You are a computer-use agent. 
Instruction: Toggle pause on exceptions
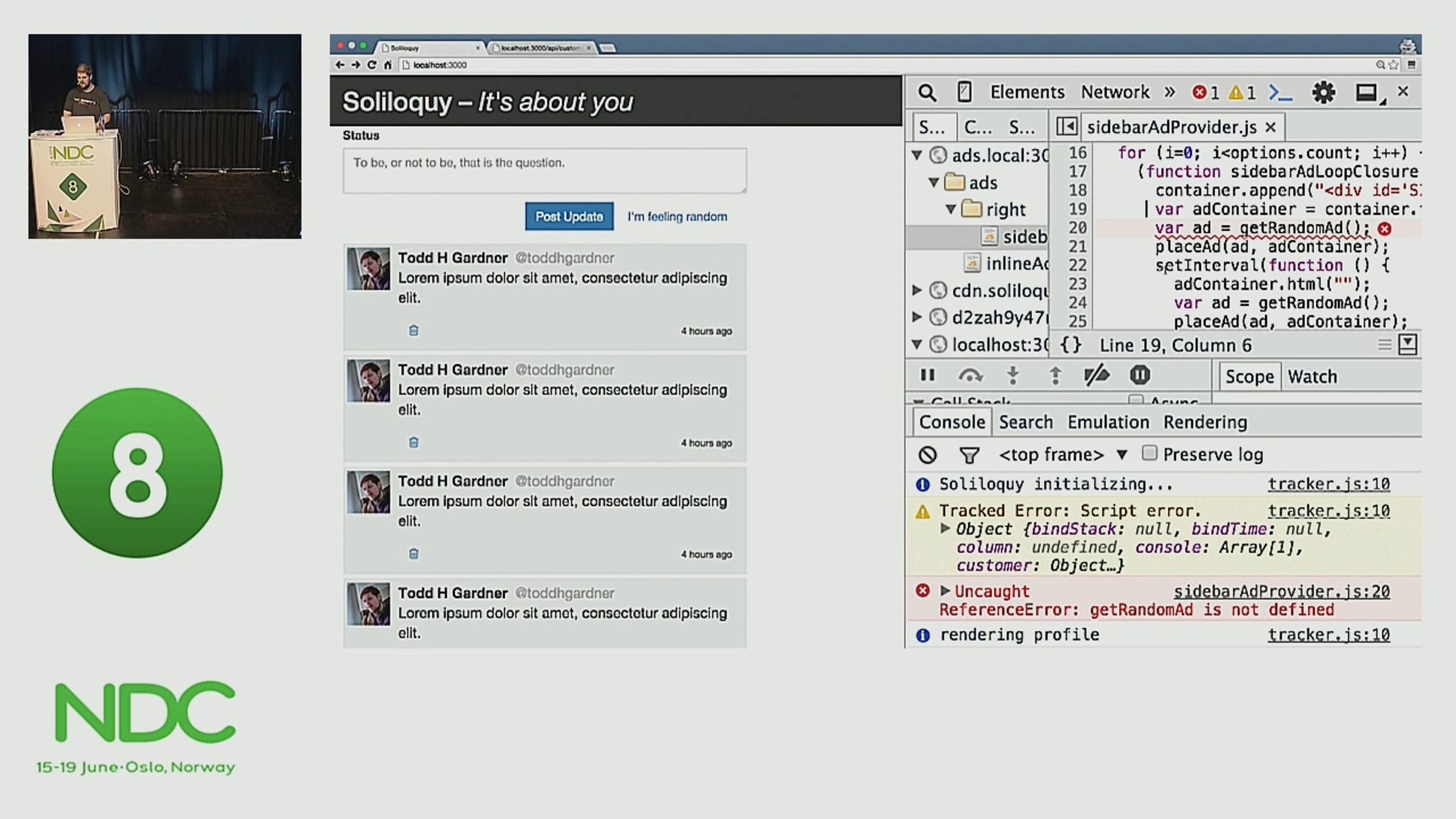1140,376
